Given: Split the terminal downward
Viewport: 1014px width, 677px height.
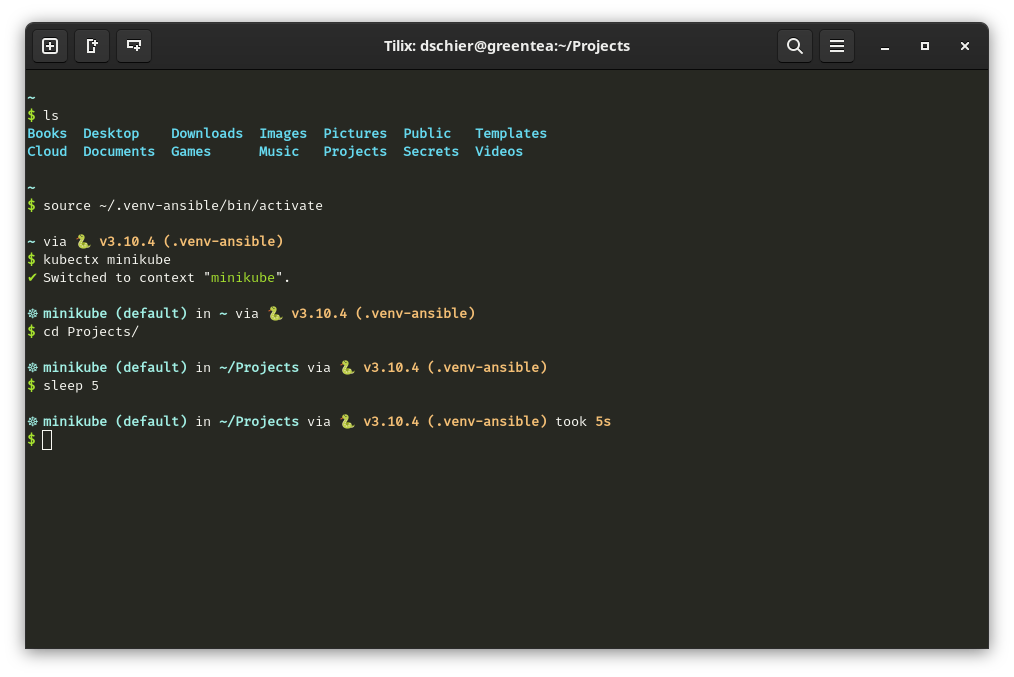Looking at the screenshot, I should (134, 45).
